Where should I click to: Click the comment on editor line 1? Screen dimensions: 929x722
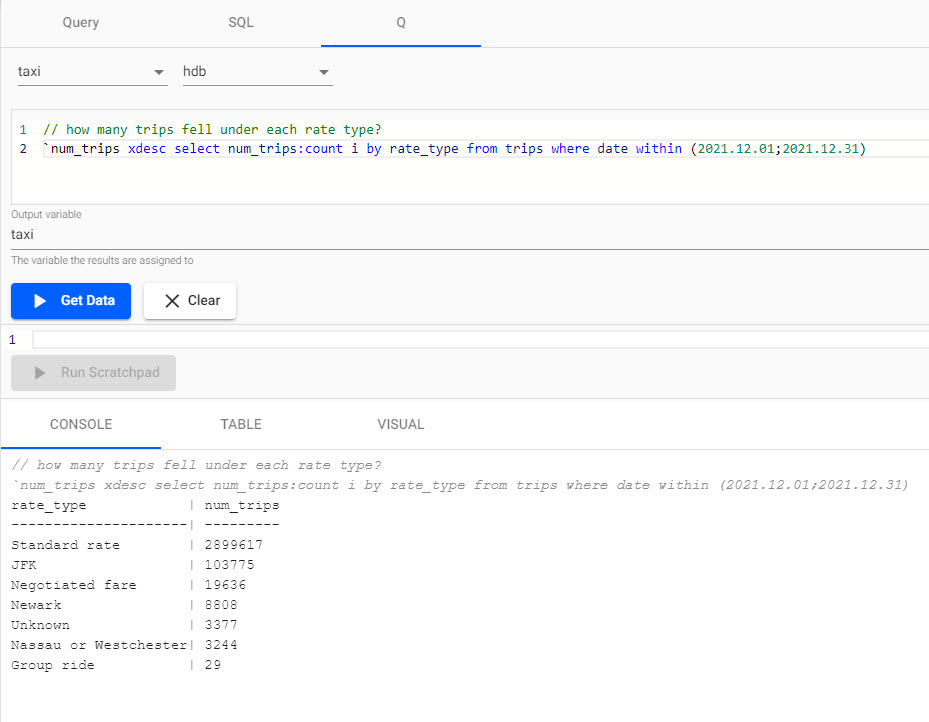pyautogui.click(x=212, y=130)
